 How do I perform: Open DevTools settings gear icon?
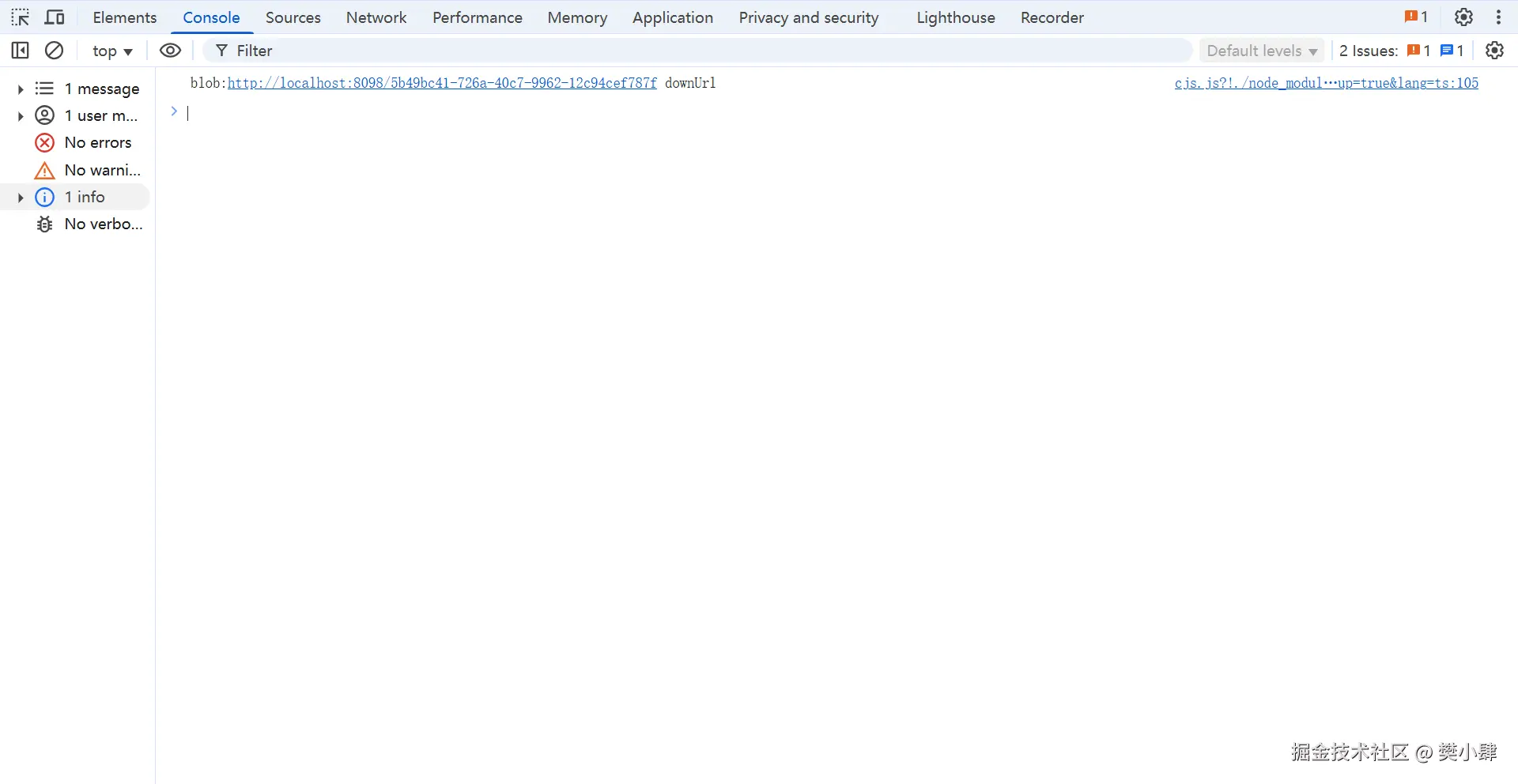[1463, 17]
